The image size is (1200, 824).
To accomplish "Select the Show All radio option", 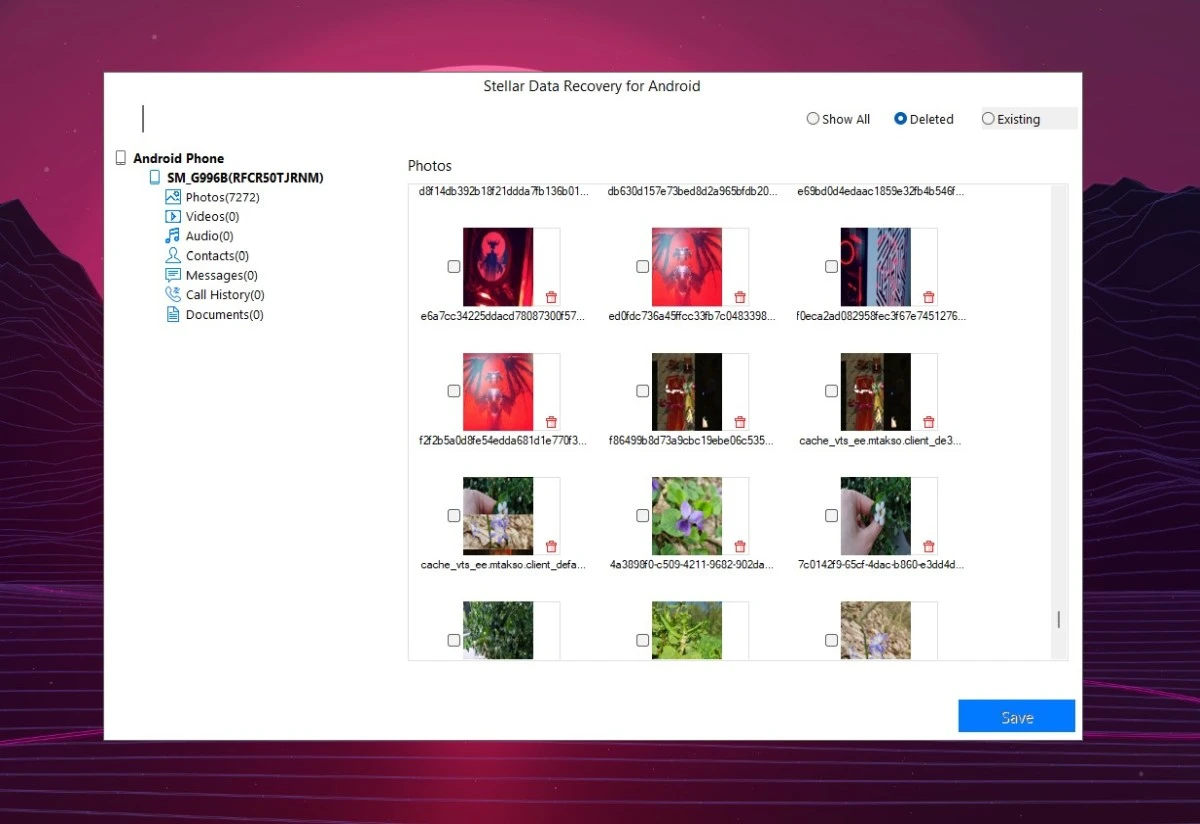I will (813, 119).
